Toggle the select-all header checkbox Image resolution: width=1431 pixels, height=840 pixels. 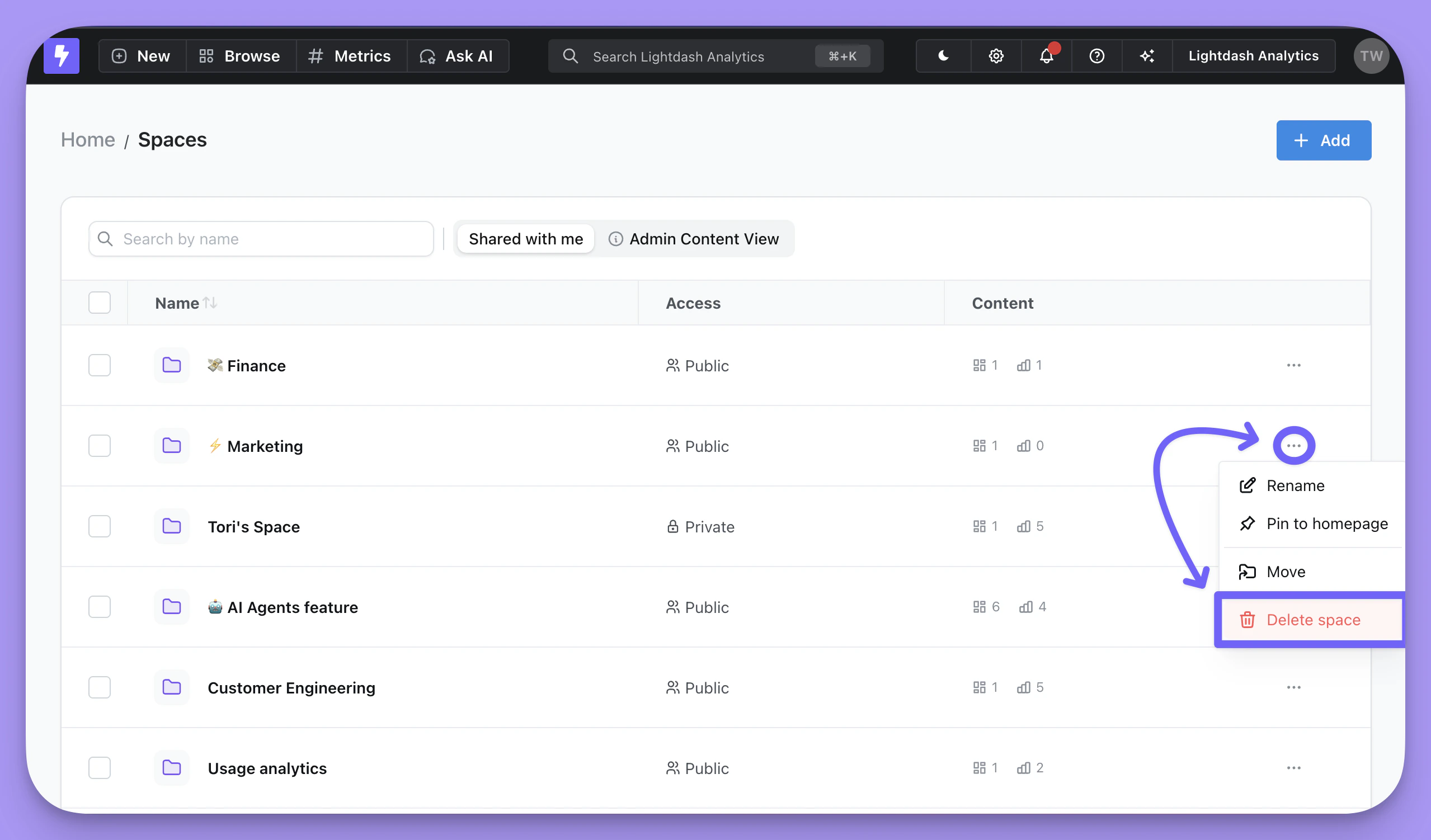point(100,303)
